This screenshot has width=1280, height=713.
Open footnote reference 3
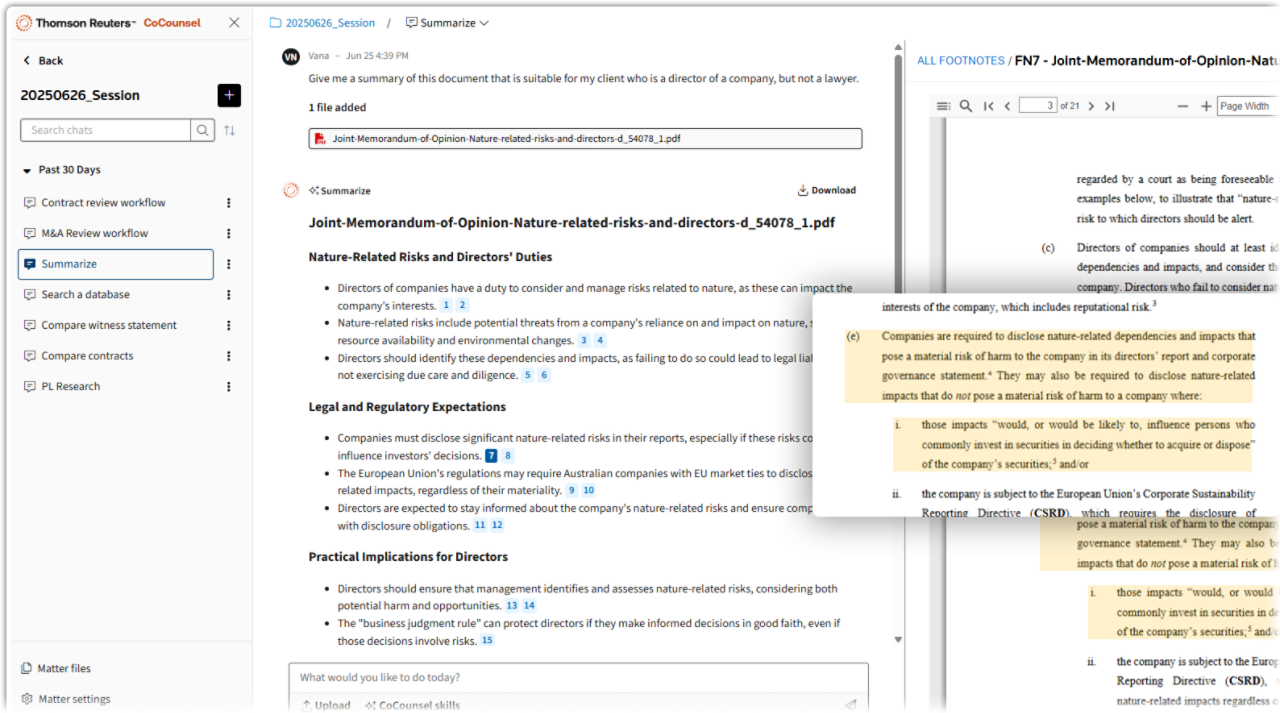point(584,340)
